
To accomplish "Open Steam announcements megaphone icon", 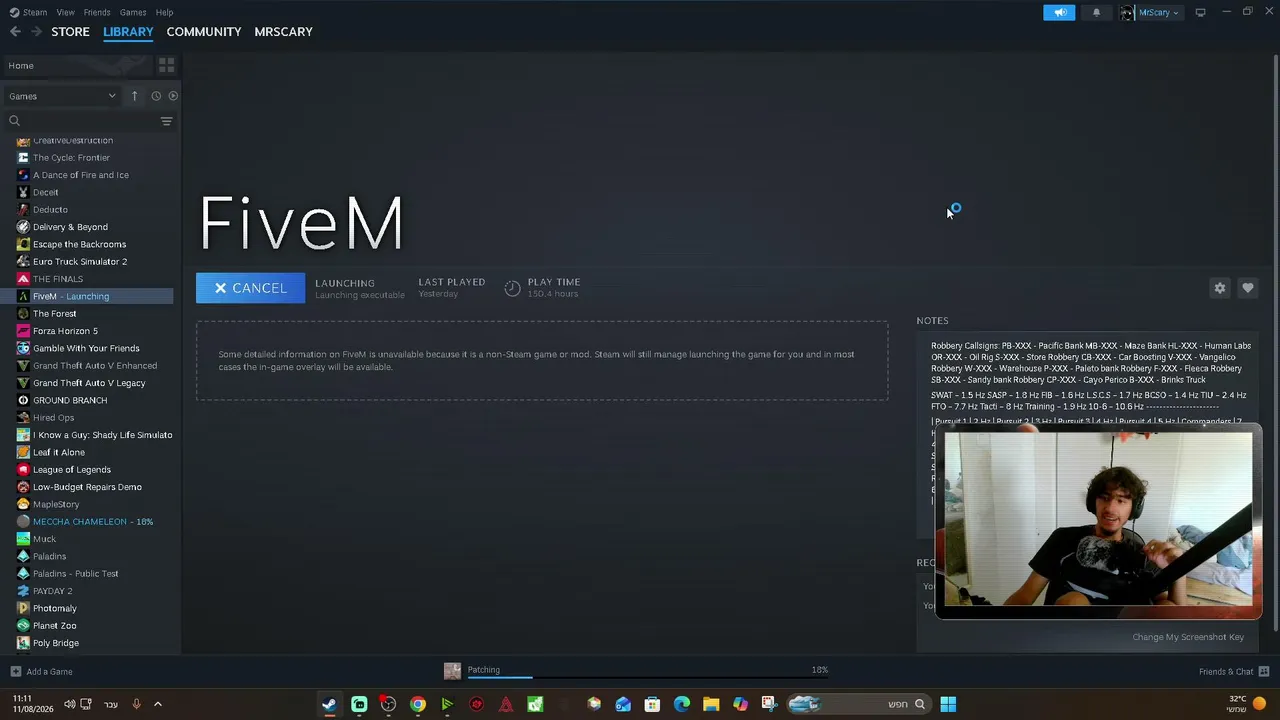I will (1059, 13).
